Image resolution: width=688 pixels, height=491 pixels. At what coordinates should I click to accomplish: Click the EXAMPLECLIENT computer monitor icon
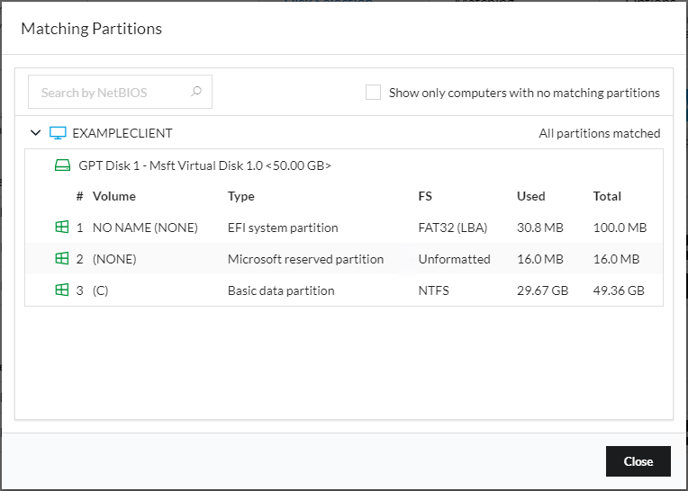(58, 133)
